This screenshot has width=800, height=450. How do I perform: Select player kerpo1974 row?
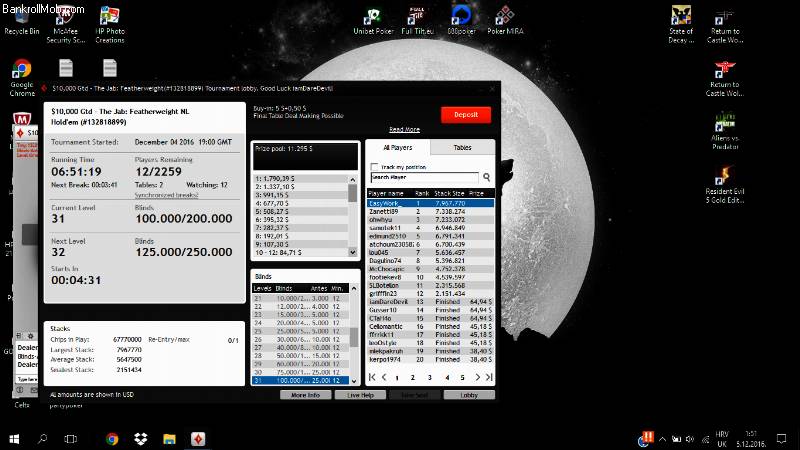tap(430, 359)
